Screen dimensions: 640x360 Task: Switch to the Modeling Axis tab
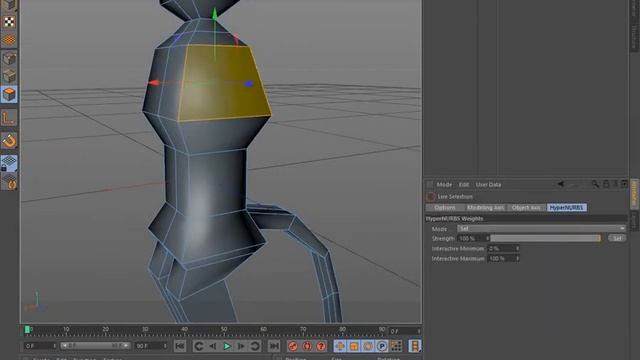pyautogui.click(x=485, y=208)
